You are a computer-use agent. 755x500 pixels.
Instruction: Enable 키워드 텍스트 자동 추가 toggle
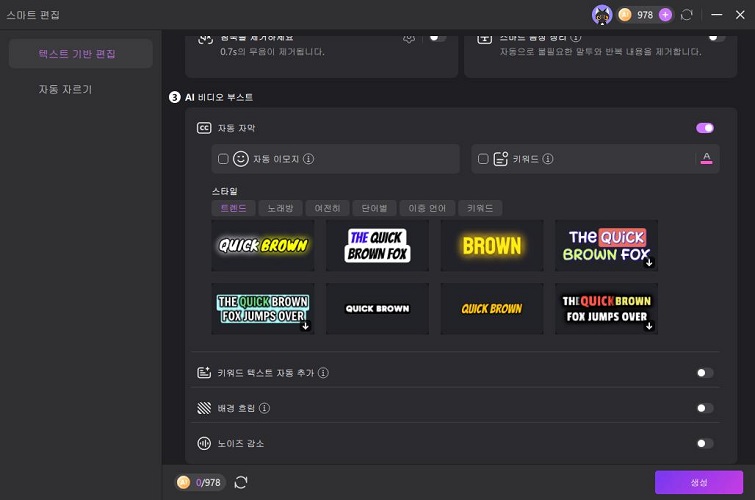pyautogui.click(x=705, y=373)
